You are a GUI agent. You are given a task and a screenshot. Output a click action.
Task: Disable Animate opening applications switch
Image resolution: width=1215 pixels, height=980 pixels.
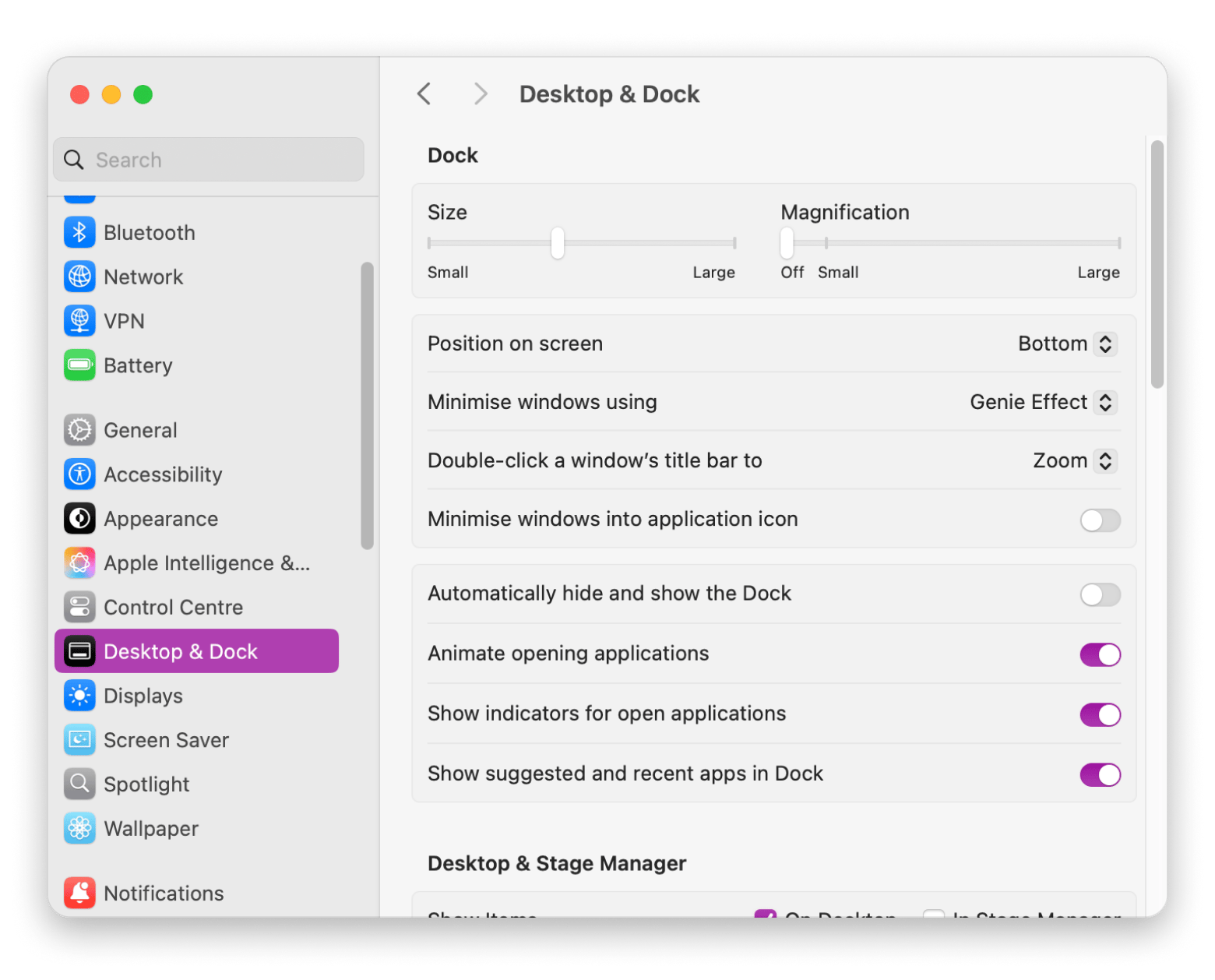coord(1100,655)
